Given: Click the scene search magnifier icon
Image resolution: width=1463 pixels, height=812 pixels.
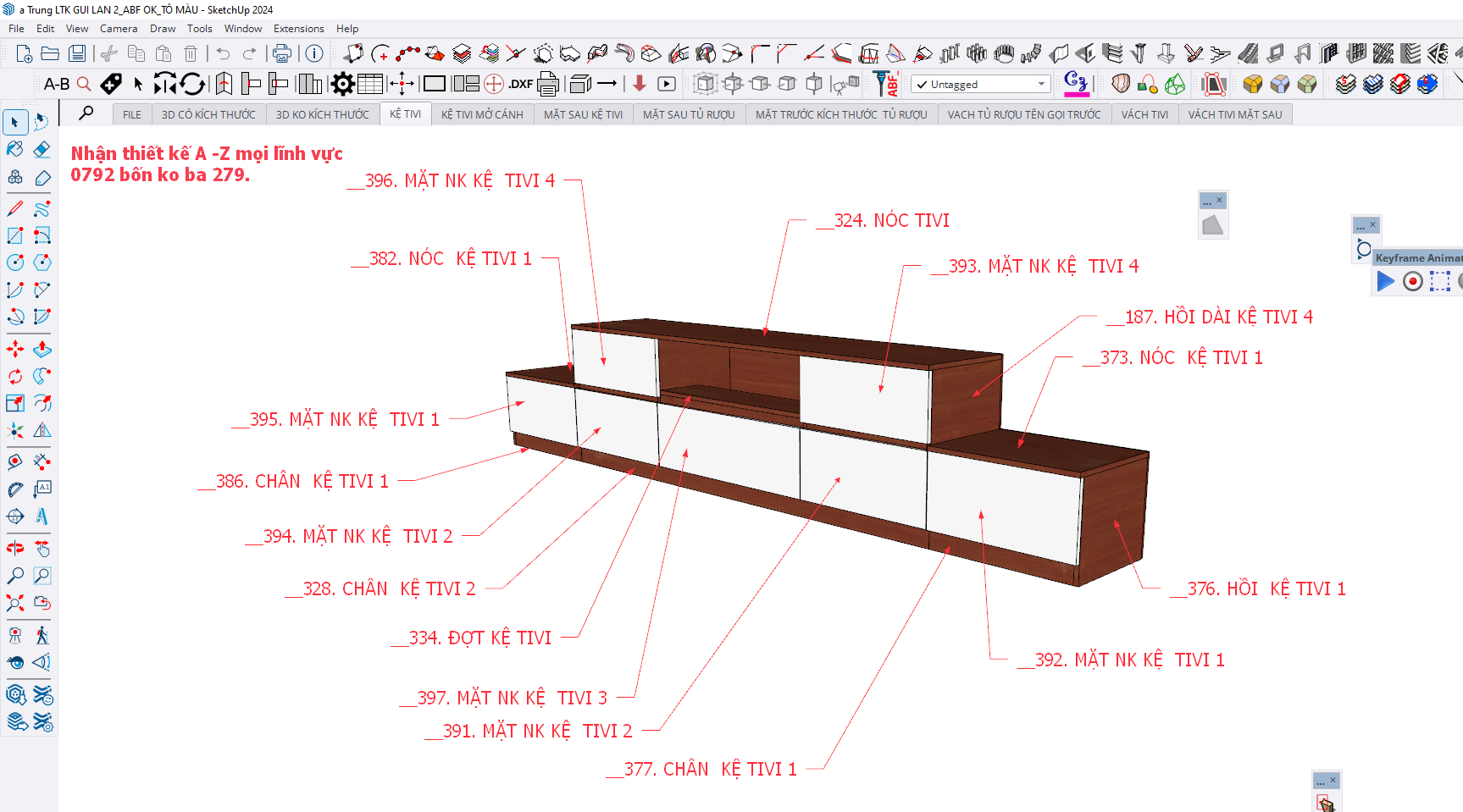Looking at the screenshot, I should pyautogui.click(x=86, y=113).
